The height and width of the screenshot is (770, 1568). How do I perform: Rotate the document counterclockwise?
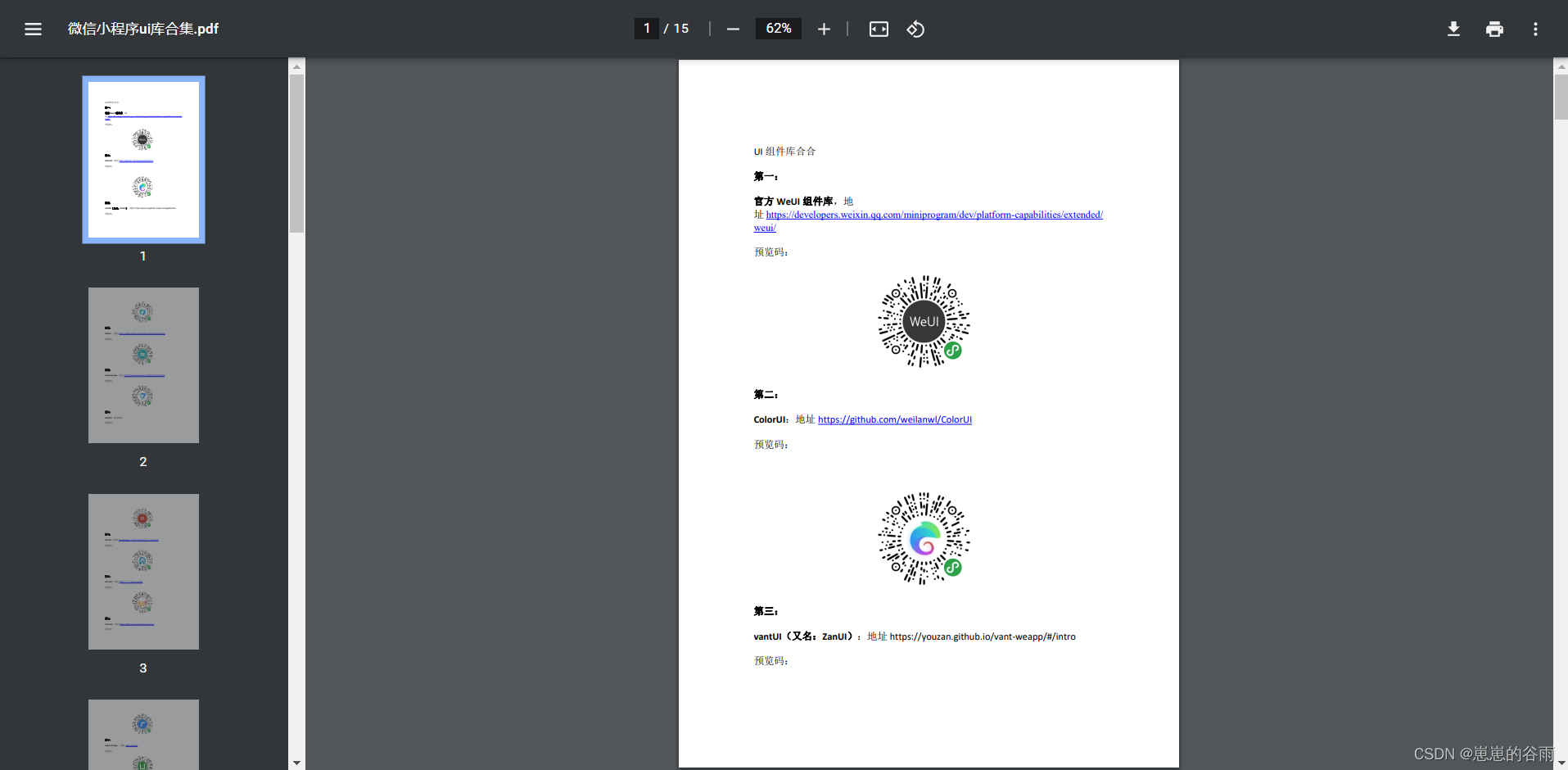(915, 29)
